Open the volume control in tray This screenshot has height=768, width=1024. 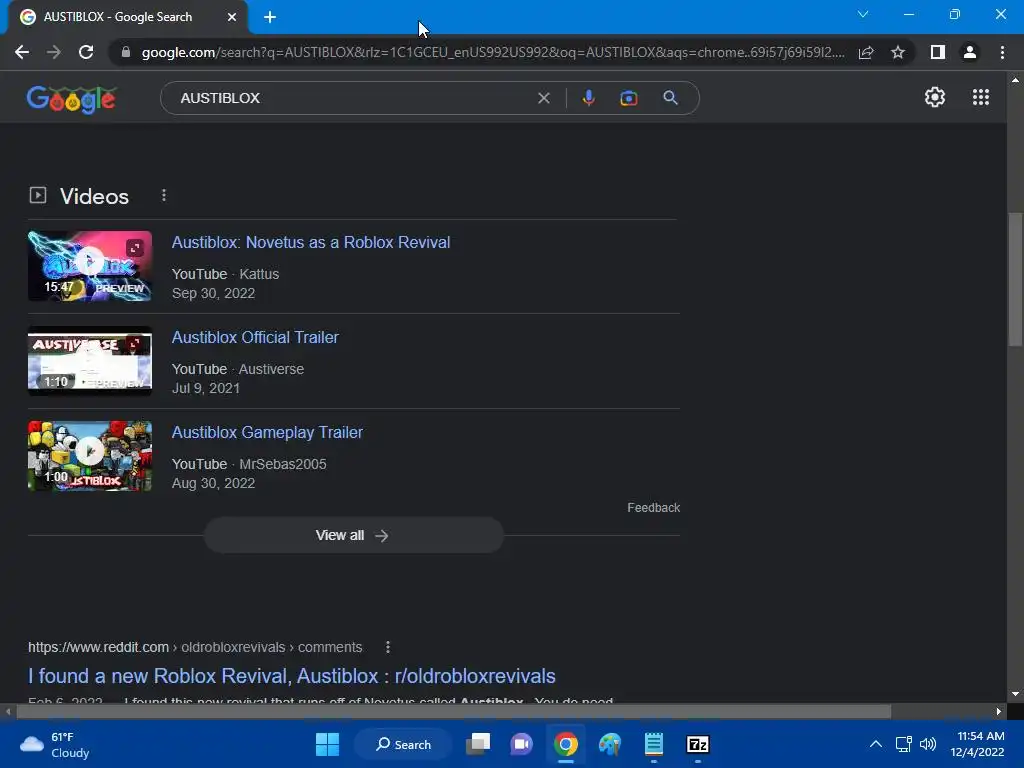point(927,744)
